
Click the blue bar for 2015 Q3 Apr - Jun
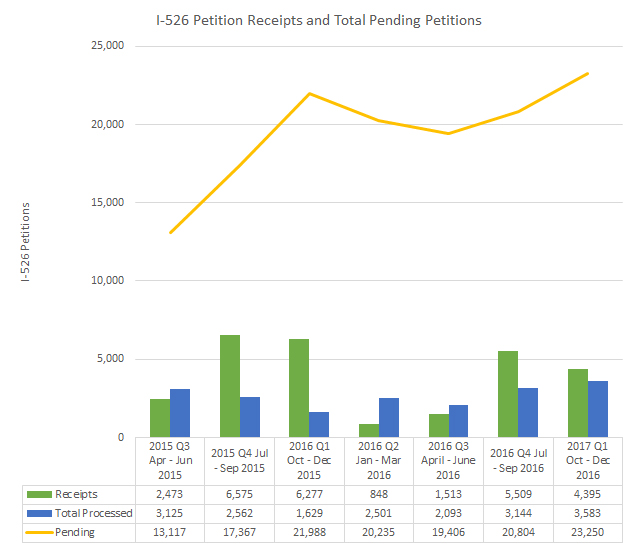point(180,412)
